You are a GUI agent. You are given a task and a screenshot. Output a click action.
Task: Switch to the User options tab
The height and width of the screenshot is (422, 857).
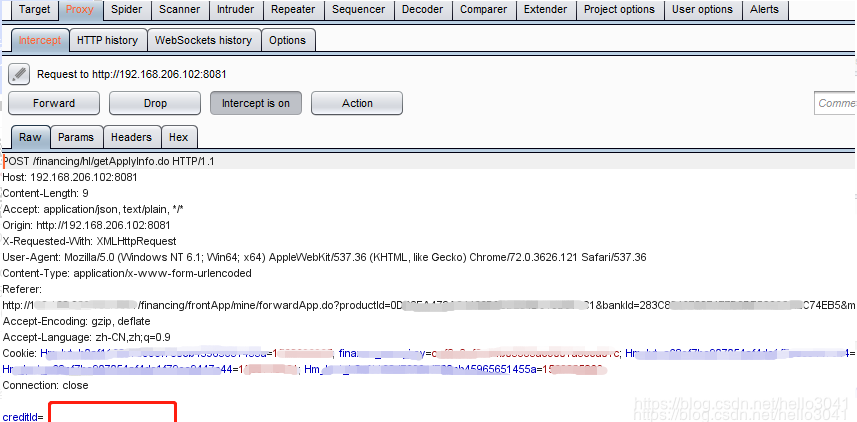[x=702, y=9]
